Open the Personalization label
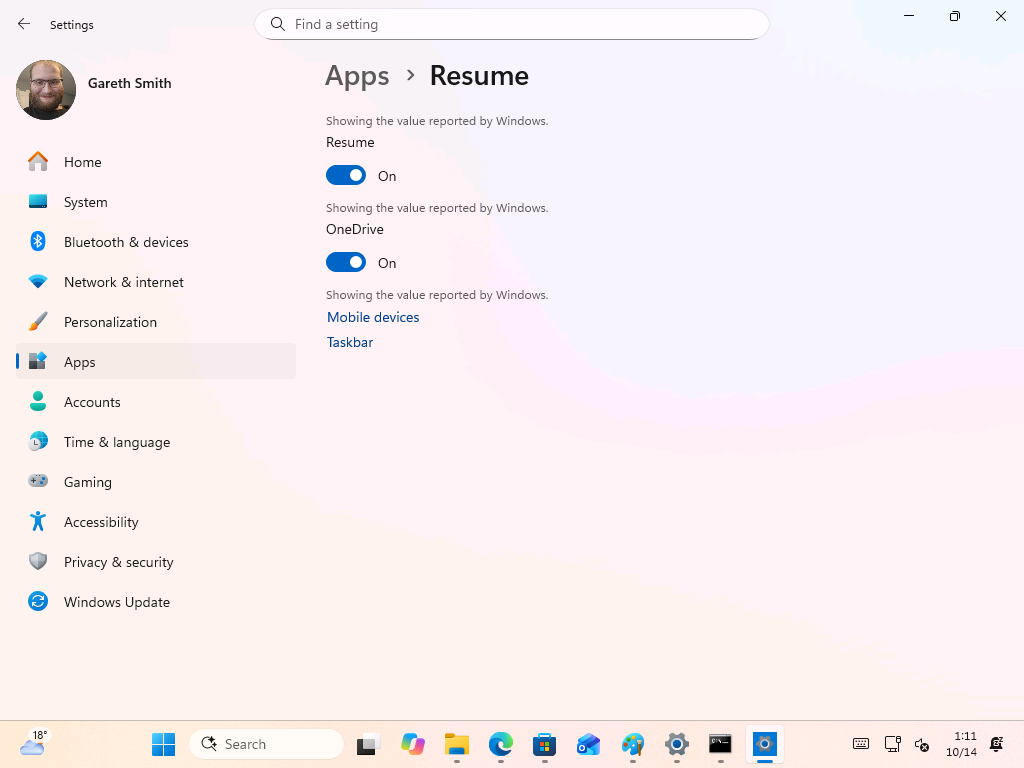Viewport: 1024px width, 768px height. (x=110, y=321)
